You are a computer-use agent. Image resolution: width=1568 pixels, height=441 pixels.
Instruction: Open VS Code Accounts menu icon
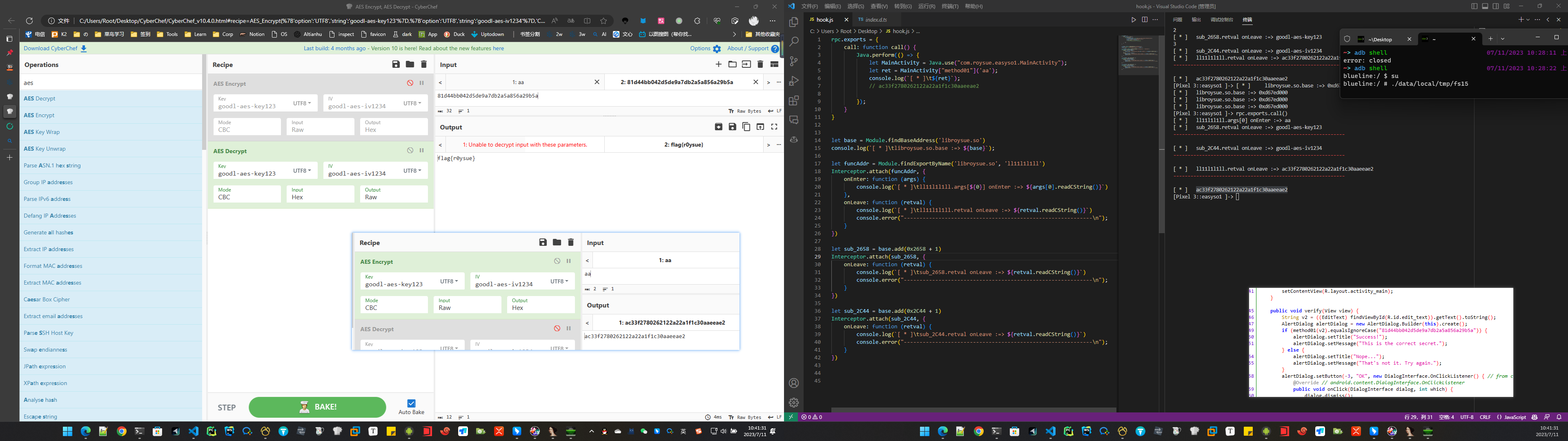pyautogui.click(x=794, y=383)
